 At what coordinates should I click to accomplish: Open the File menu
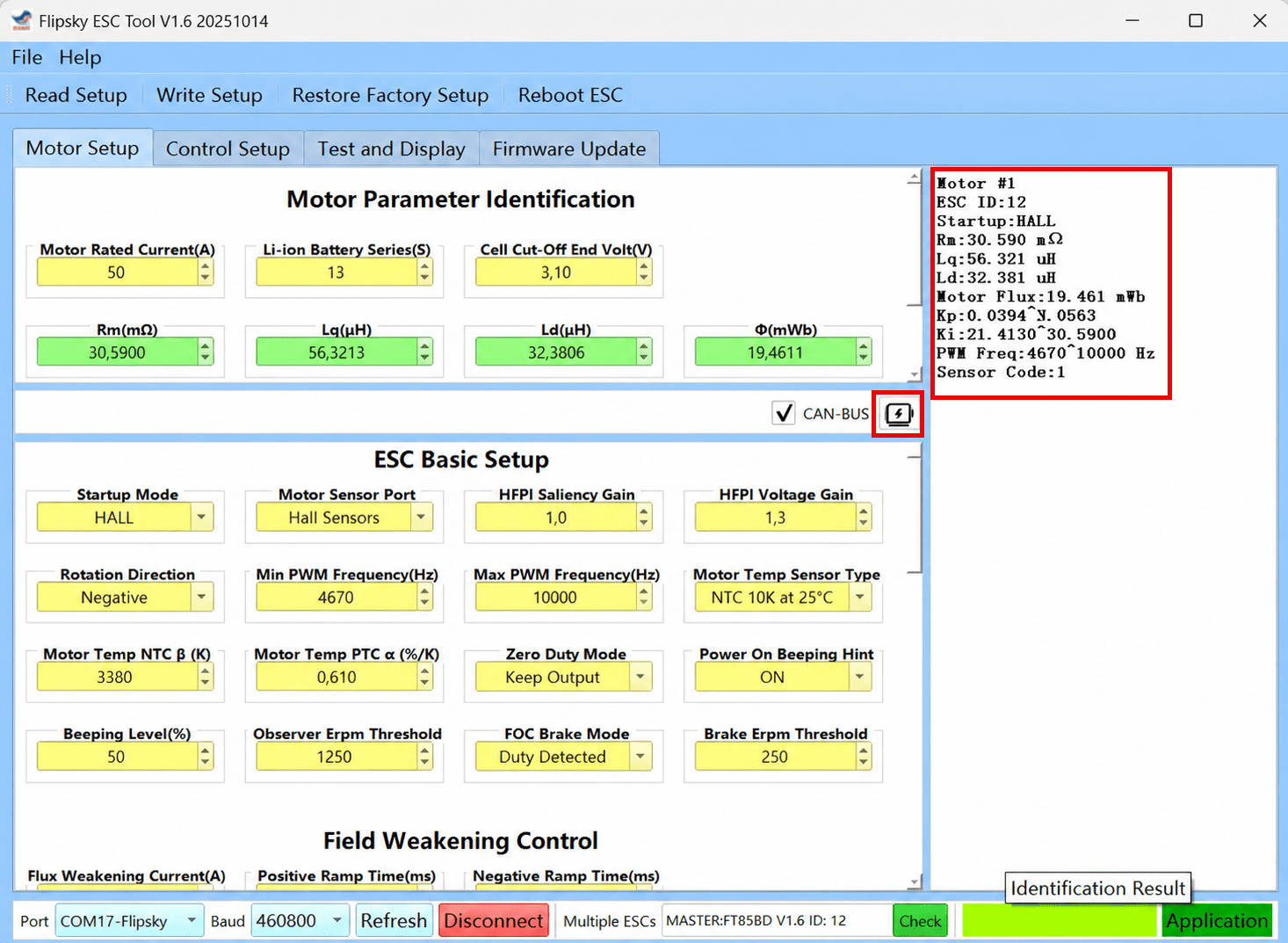(27, 57)
